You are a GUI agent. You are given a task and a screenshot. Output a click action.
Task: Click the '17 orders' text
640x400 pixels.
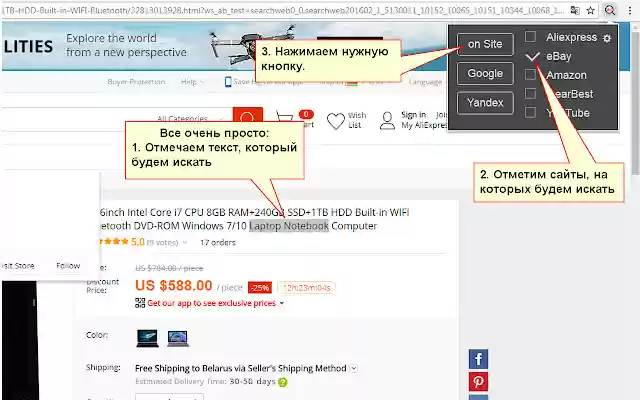218,242
